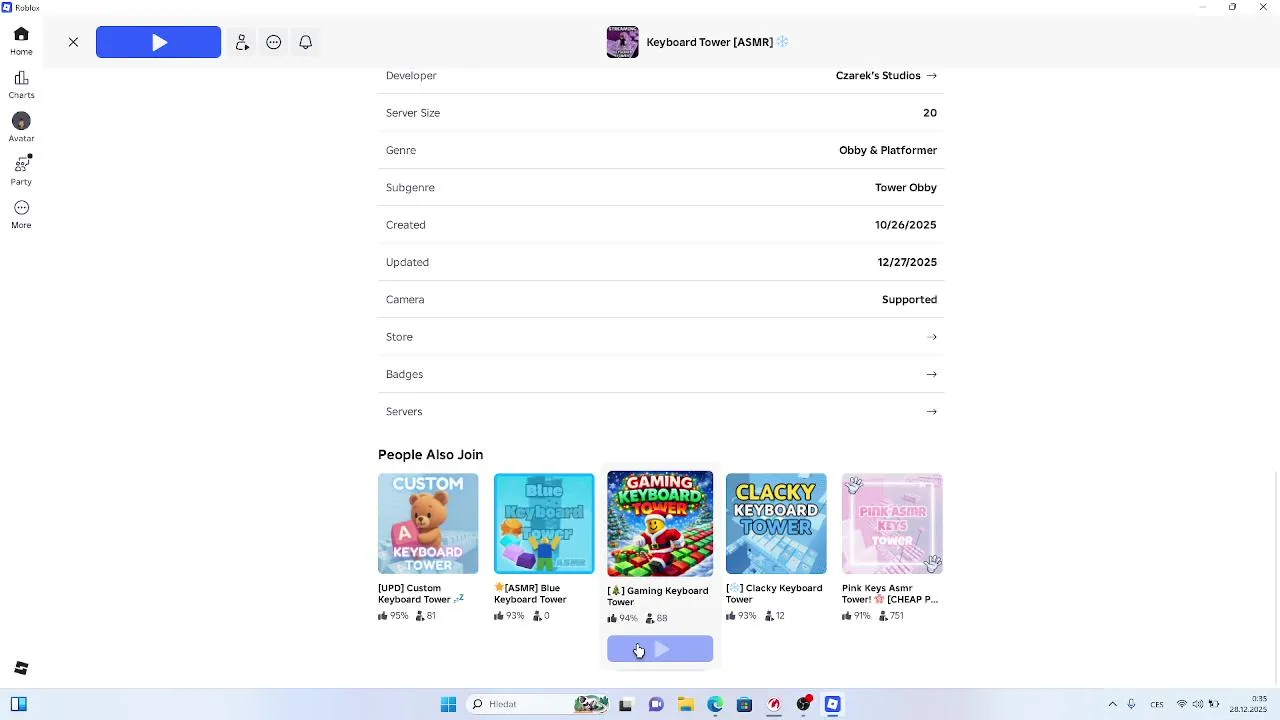The image size is (1280, 720).
Task: Click the 12/27/2025 updated date
Action: (907, 262)
